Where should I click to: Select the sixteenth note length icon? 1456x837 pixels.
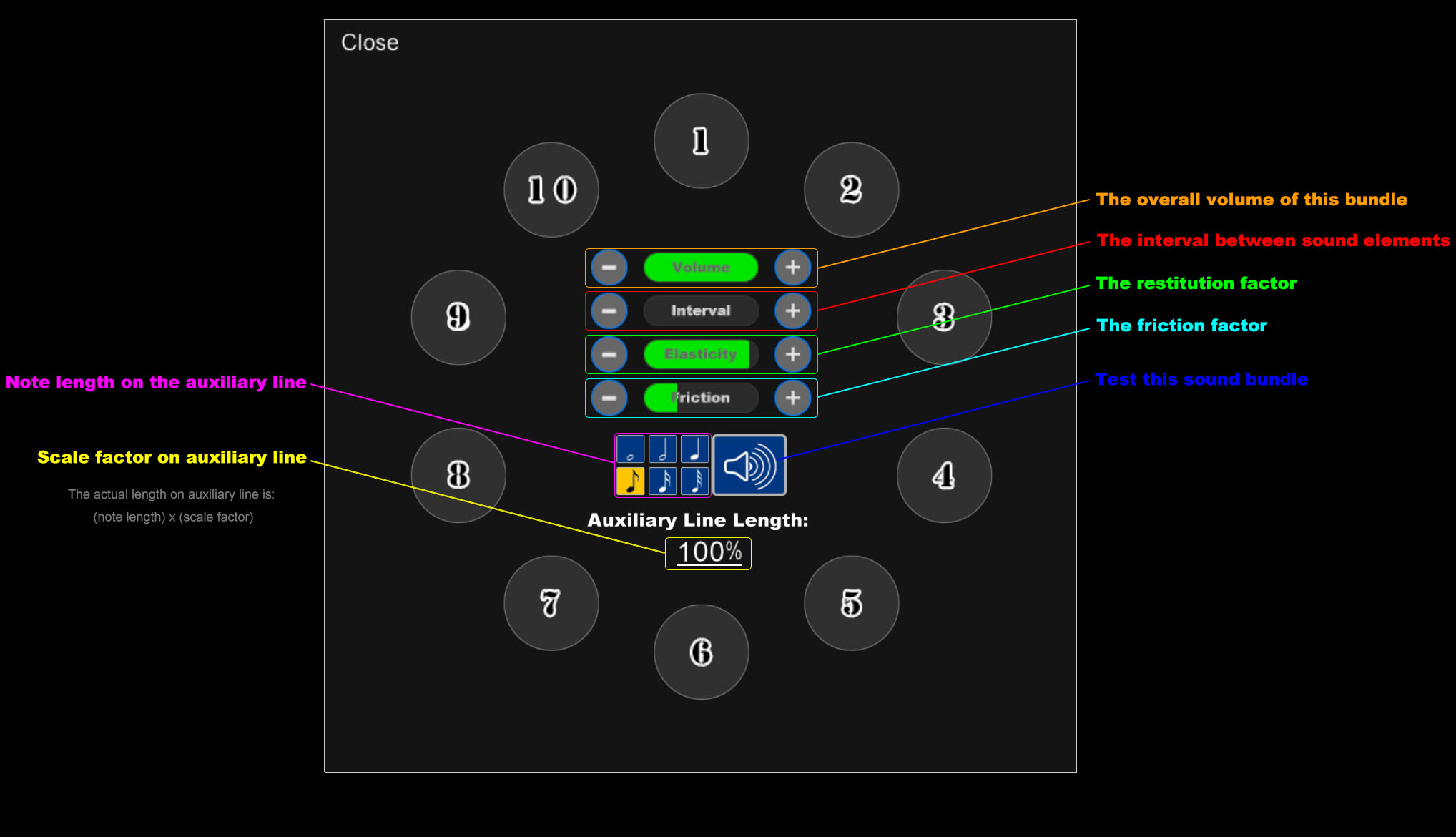point(663,481)
